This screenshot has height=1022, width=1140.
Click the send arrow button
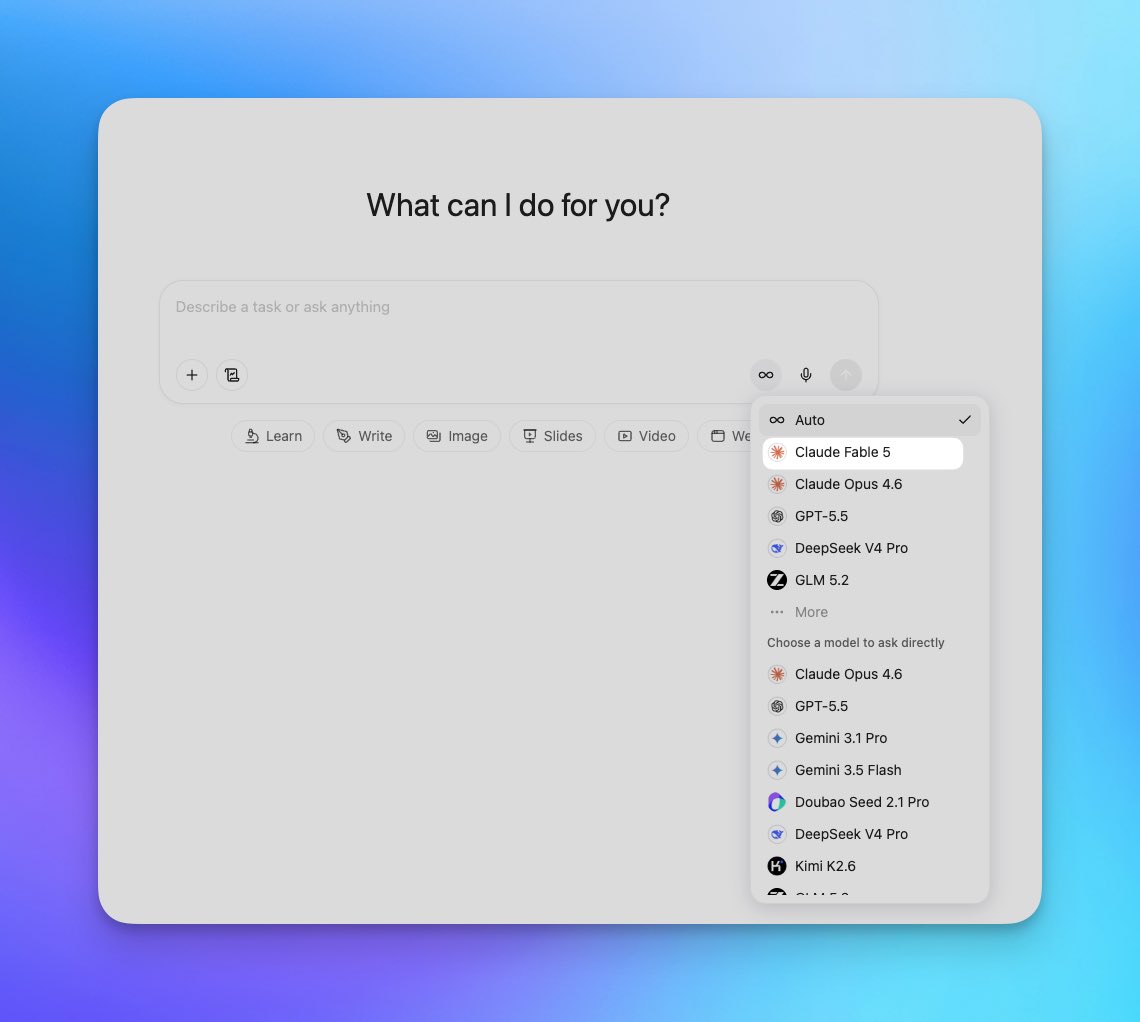(846, 375)
